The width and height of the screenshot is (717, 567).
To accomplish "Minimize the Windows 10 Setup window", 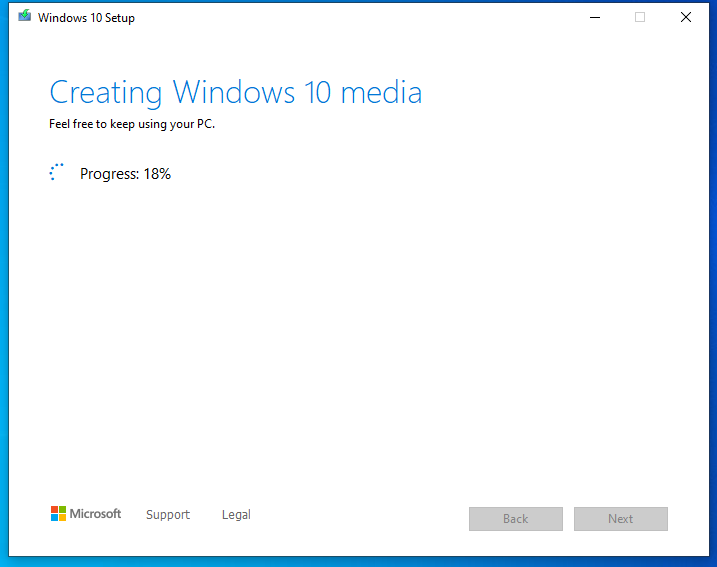I will (x=595, y=17).
